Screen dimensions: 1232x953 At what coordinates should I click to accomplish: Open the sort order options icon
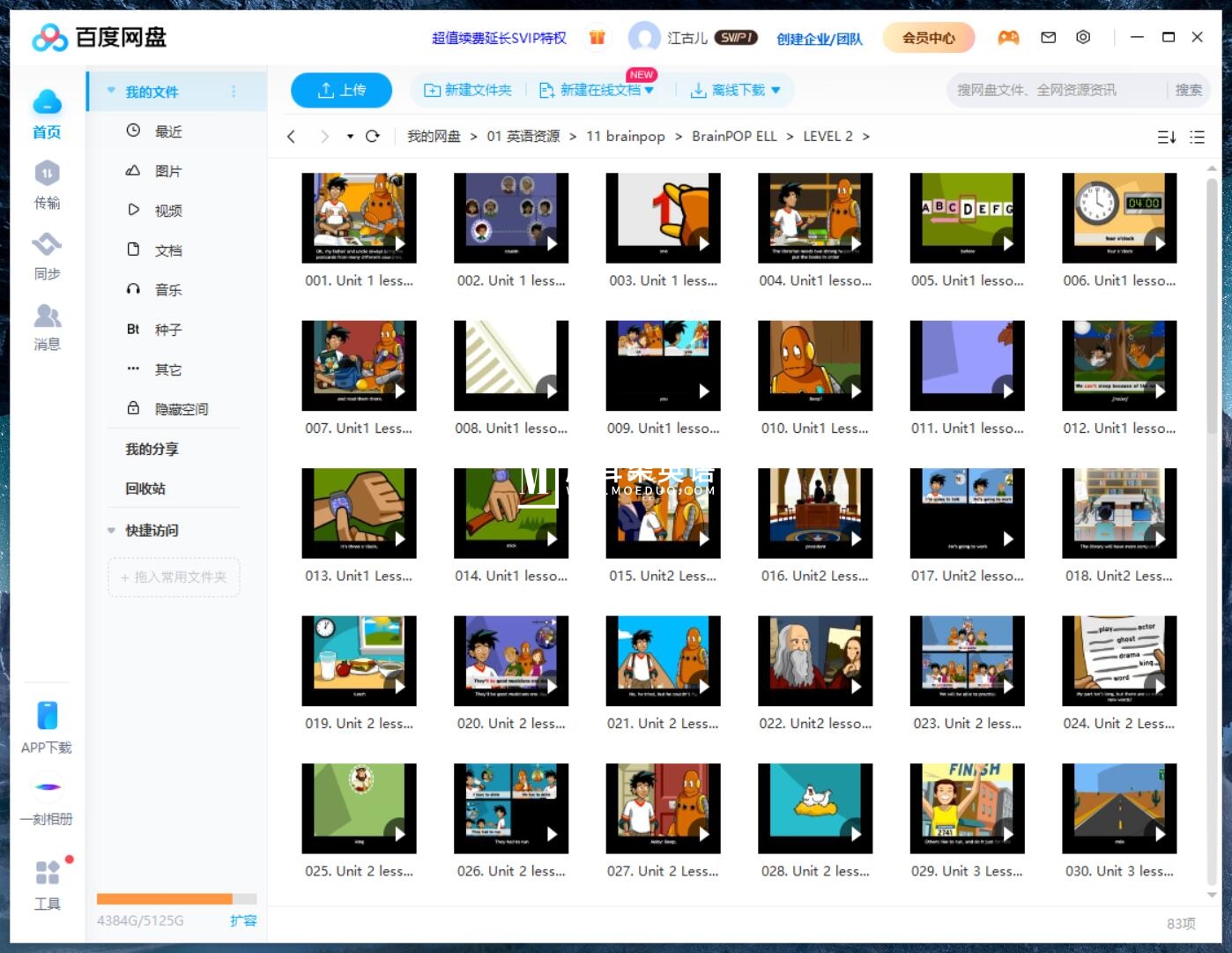click(x=1165, y=137)
